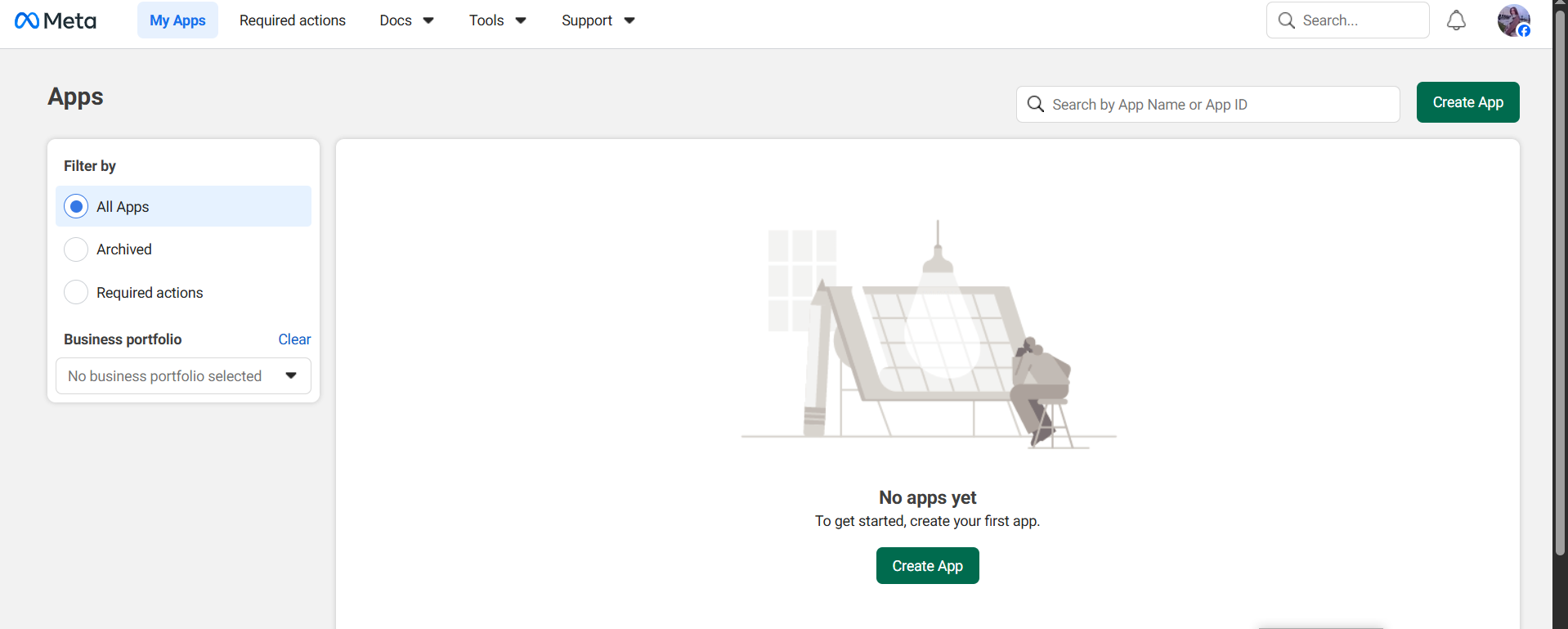The image size is (1568, 629).
Task: Expand the Tools menu
Action: (x=497, y=20)
